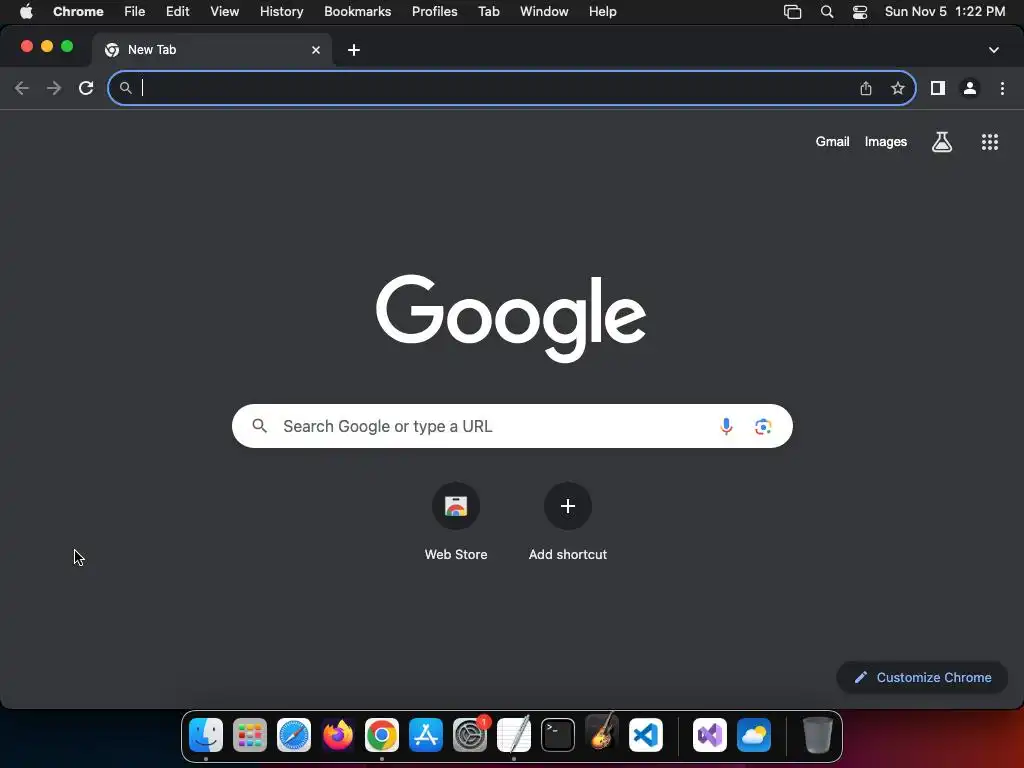1024x768 pixels.
Task: Open the Help menu
Action: [x=602, y=12]
